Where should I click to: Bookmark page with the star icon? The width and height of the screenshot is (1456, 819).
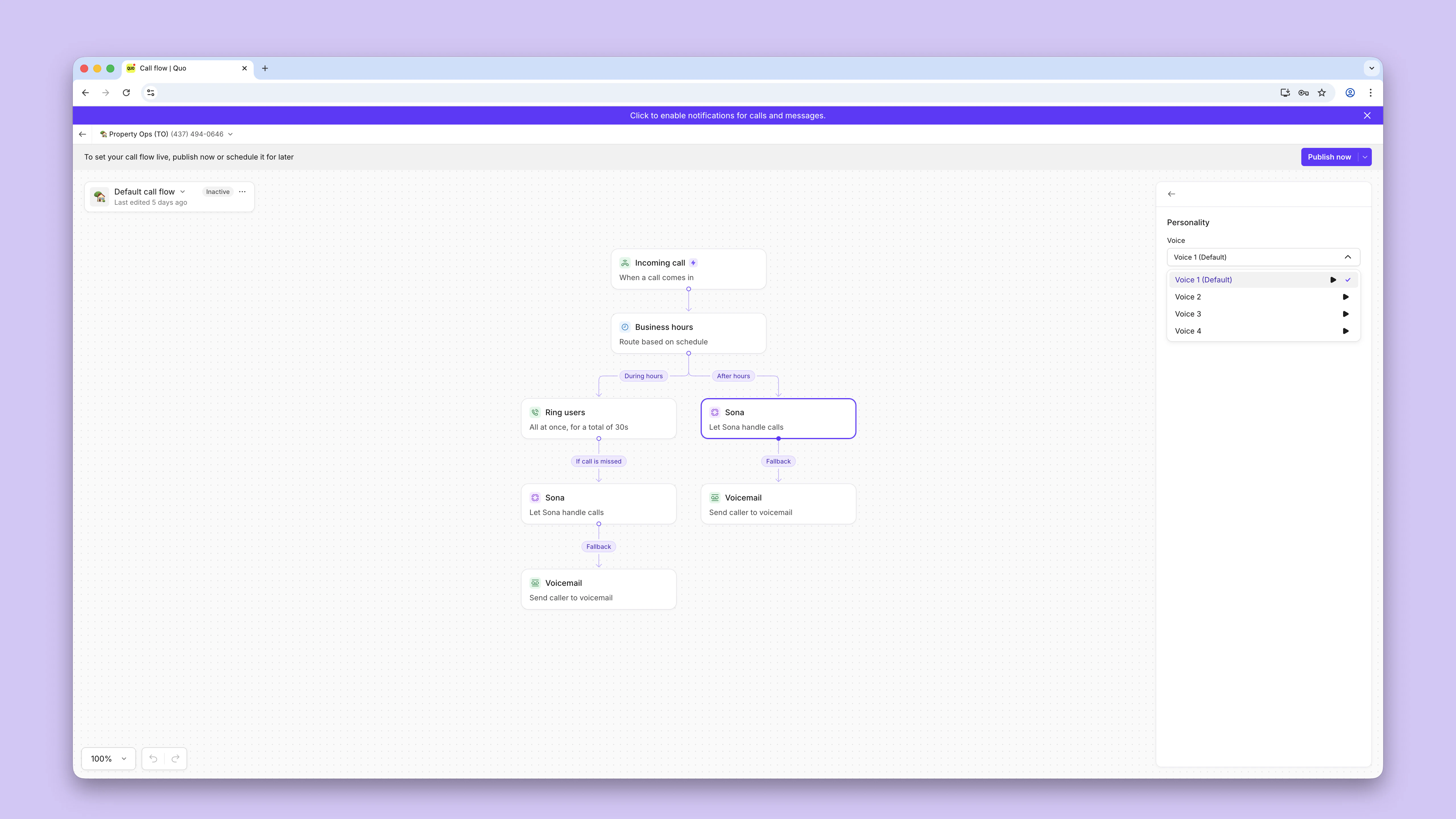[x=1321, y=93]
